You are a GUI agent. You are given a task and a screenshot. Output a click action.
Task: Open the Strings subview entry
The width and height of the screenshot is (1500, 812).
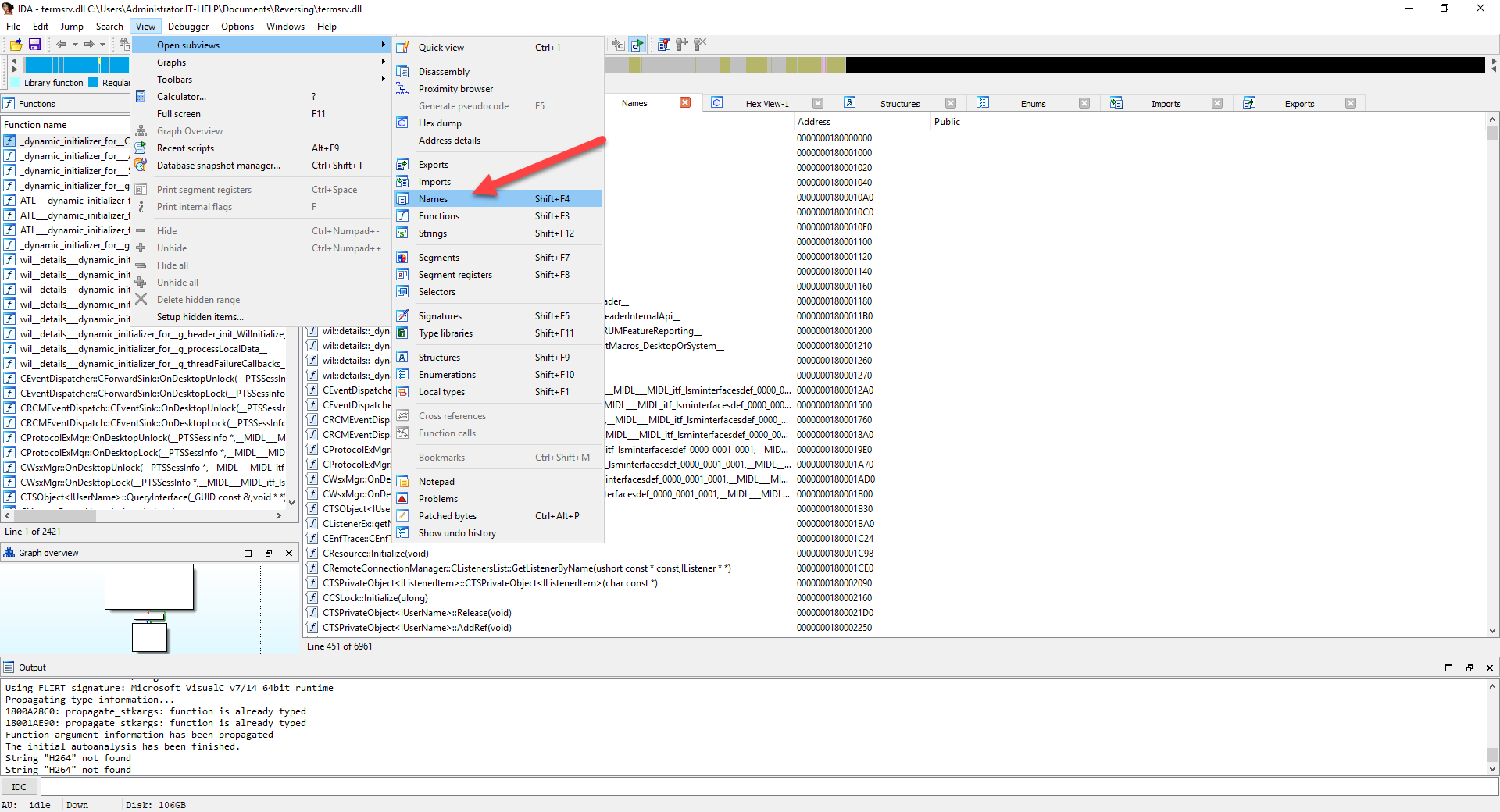click(x=432, y=233)
